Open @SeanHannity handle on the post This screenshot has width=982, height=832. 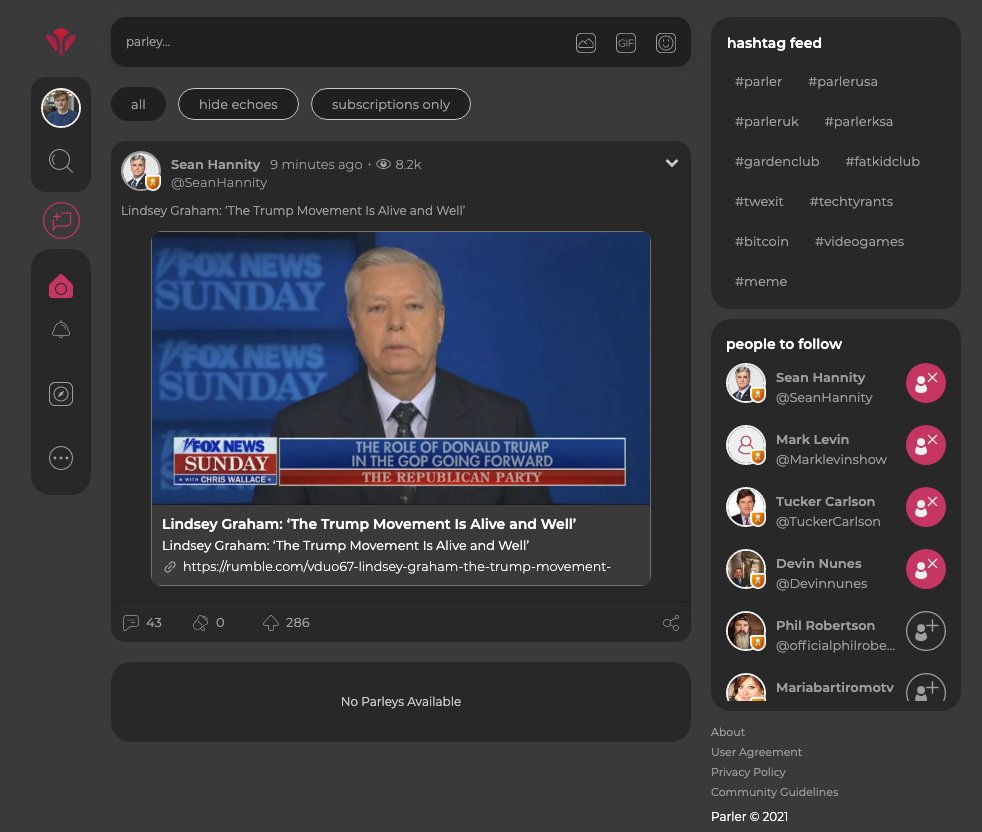[x=219, y=182]
